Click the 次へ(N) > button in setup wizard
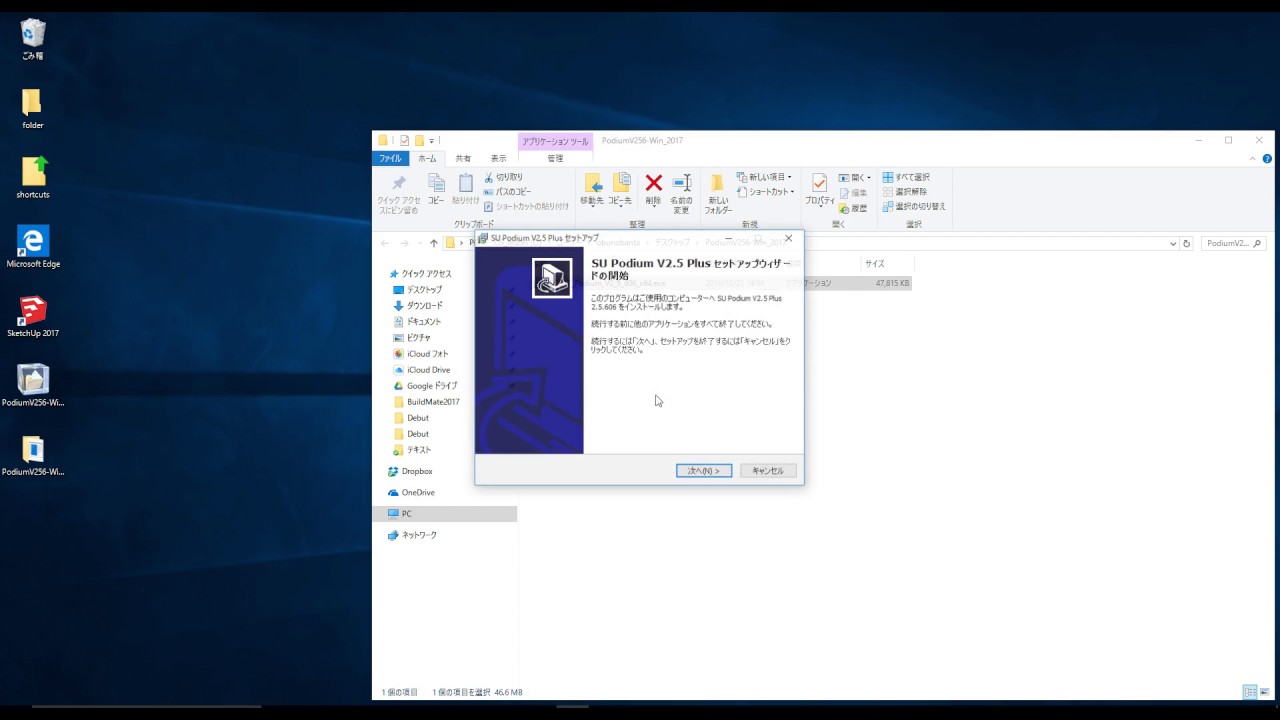 click(704, 471)
